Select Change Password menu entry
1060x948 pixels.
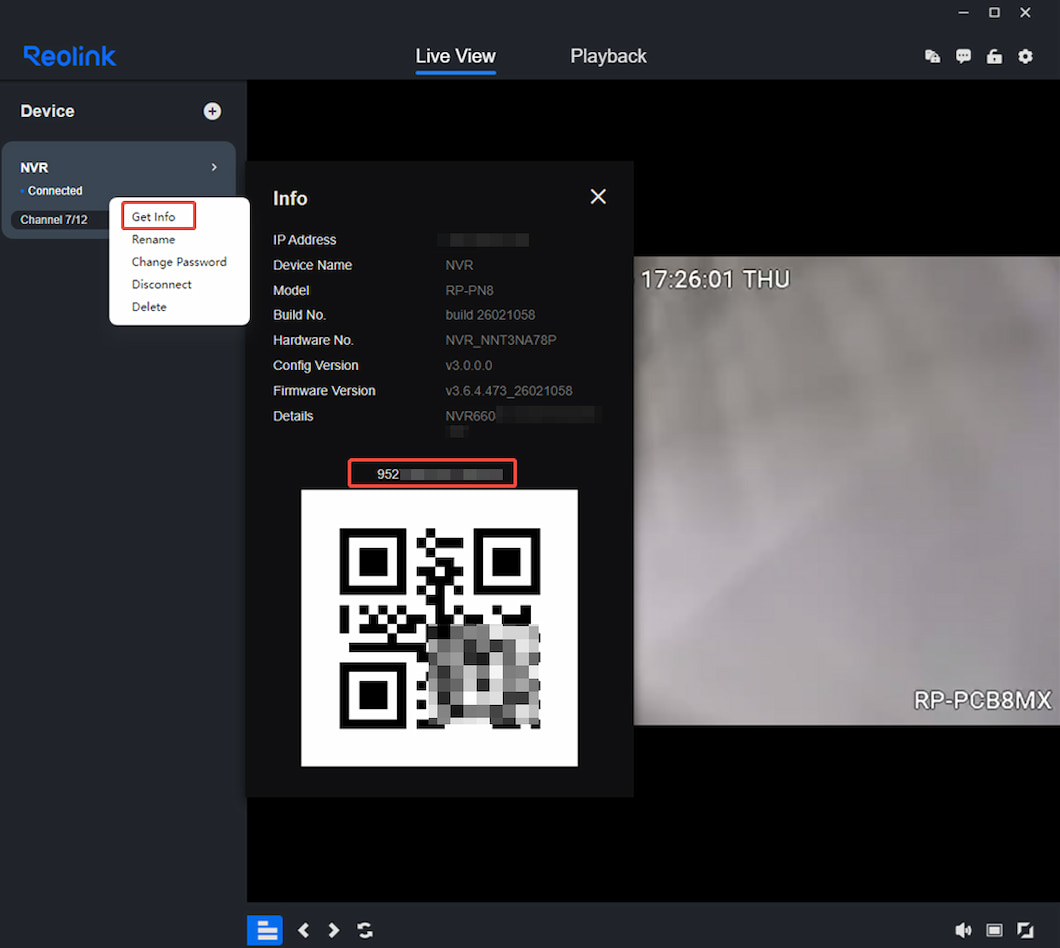coord(179,262)
